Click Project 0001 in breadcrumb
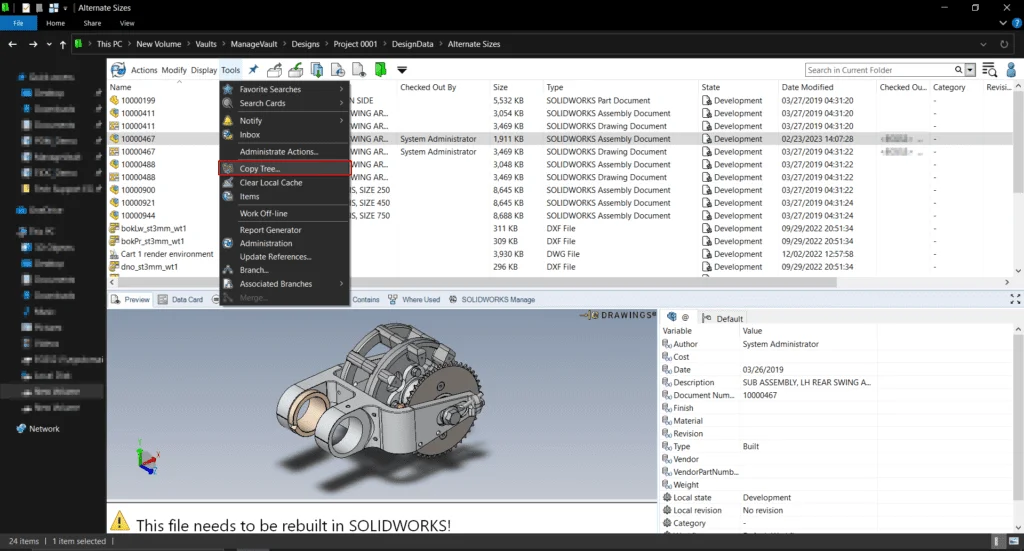This screenshot has width=1024, height=551. click(x=355, y=44)
